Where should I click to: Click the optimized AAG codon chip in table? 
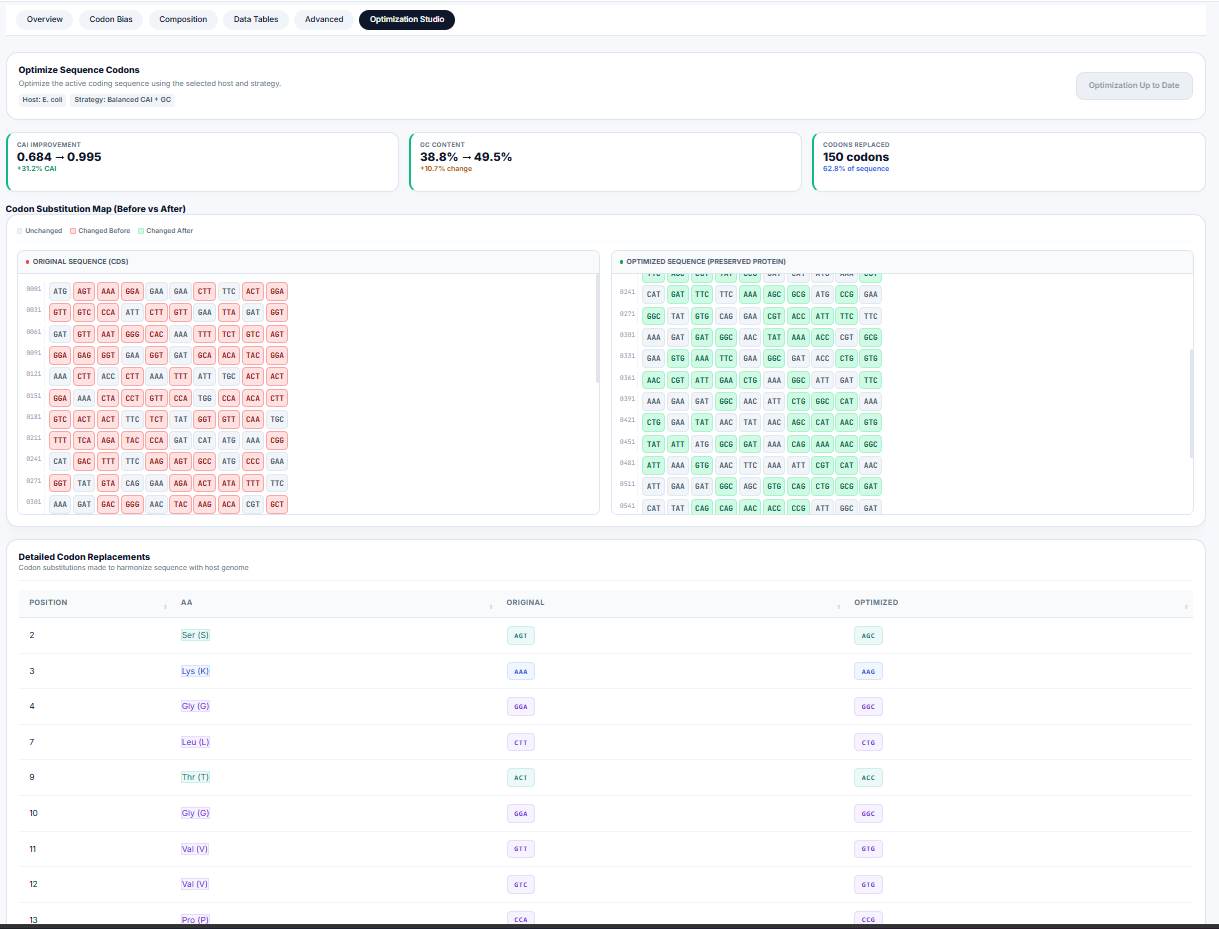coord(868,671)
